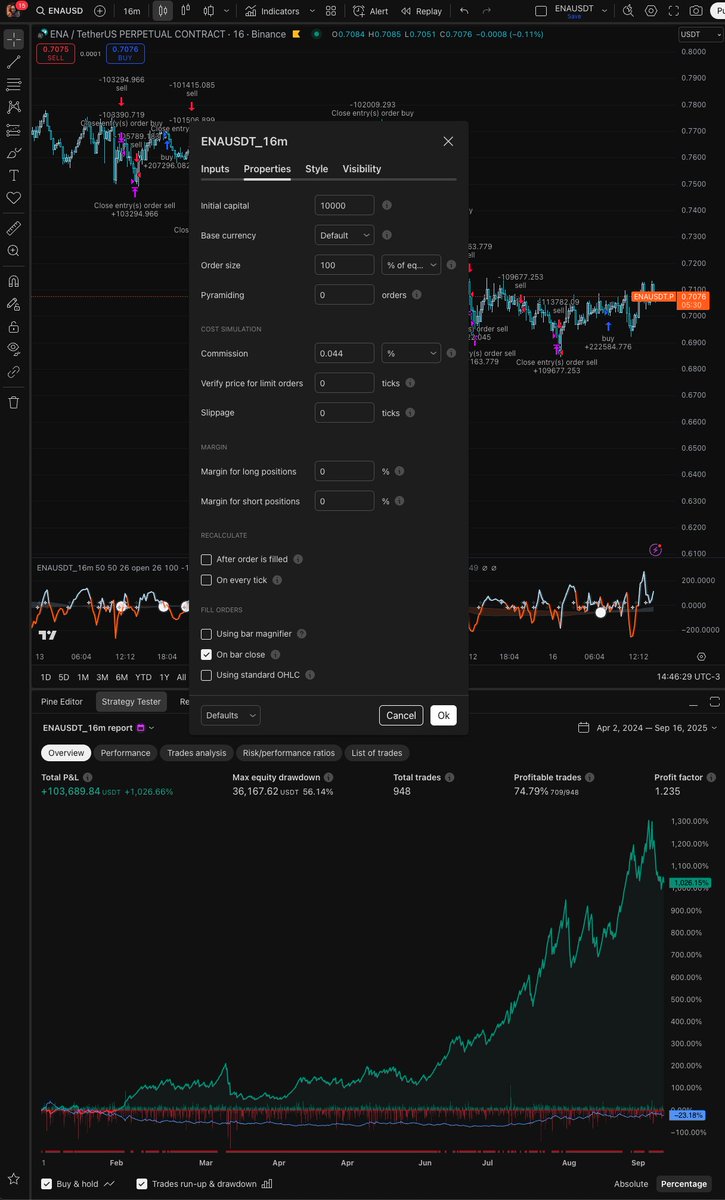This screenshot has width=725, height=1200.
Task: Confirm settings with Ok button
Action: click(443, 715)
